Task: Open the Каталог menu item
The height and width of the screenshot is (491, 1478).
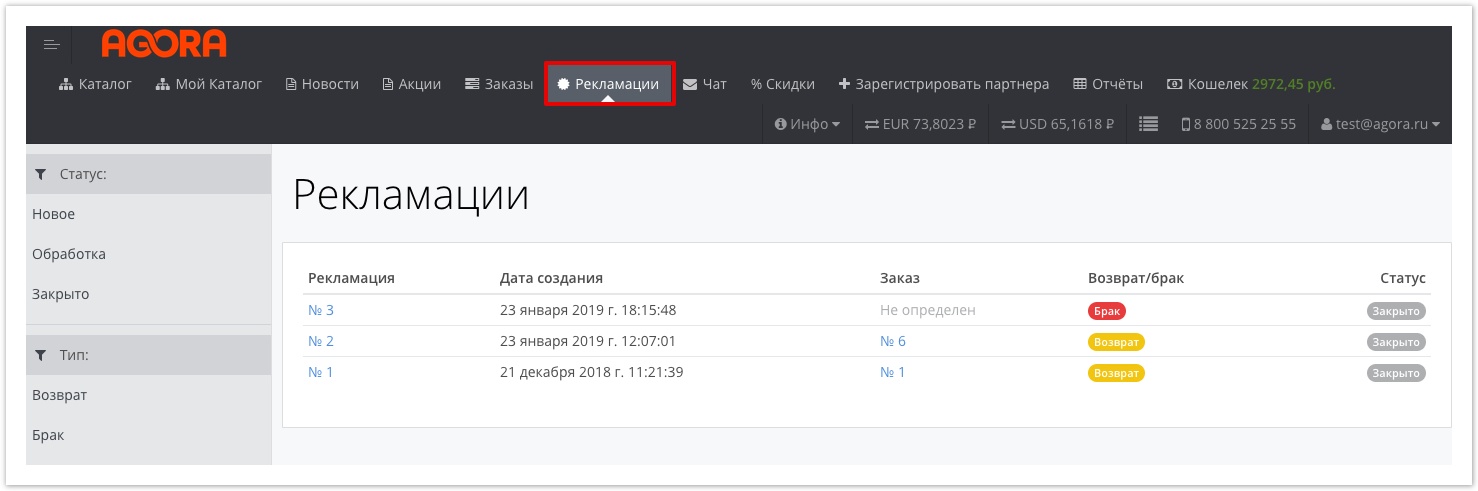Action: tap(95, 84)
